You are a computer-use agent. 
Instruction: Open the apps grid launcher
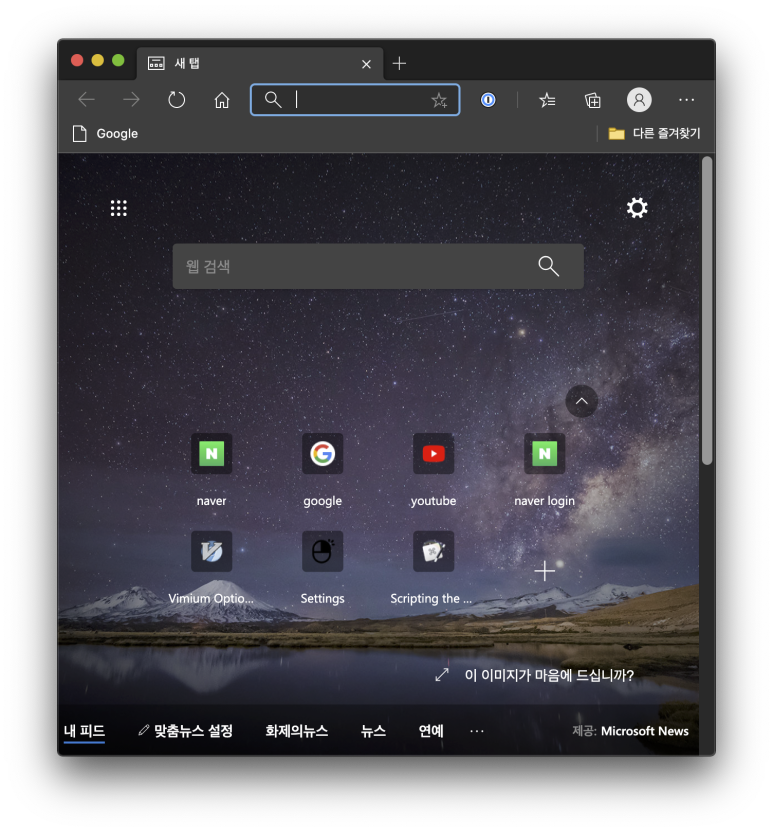point(119,208)
